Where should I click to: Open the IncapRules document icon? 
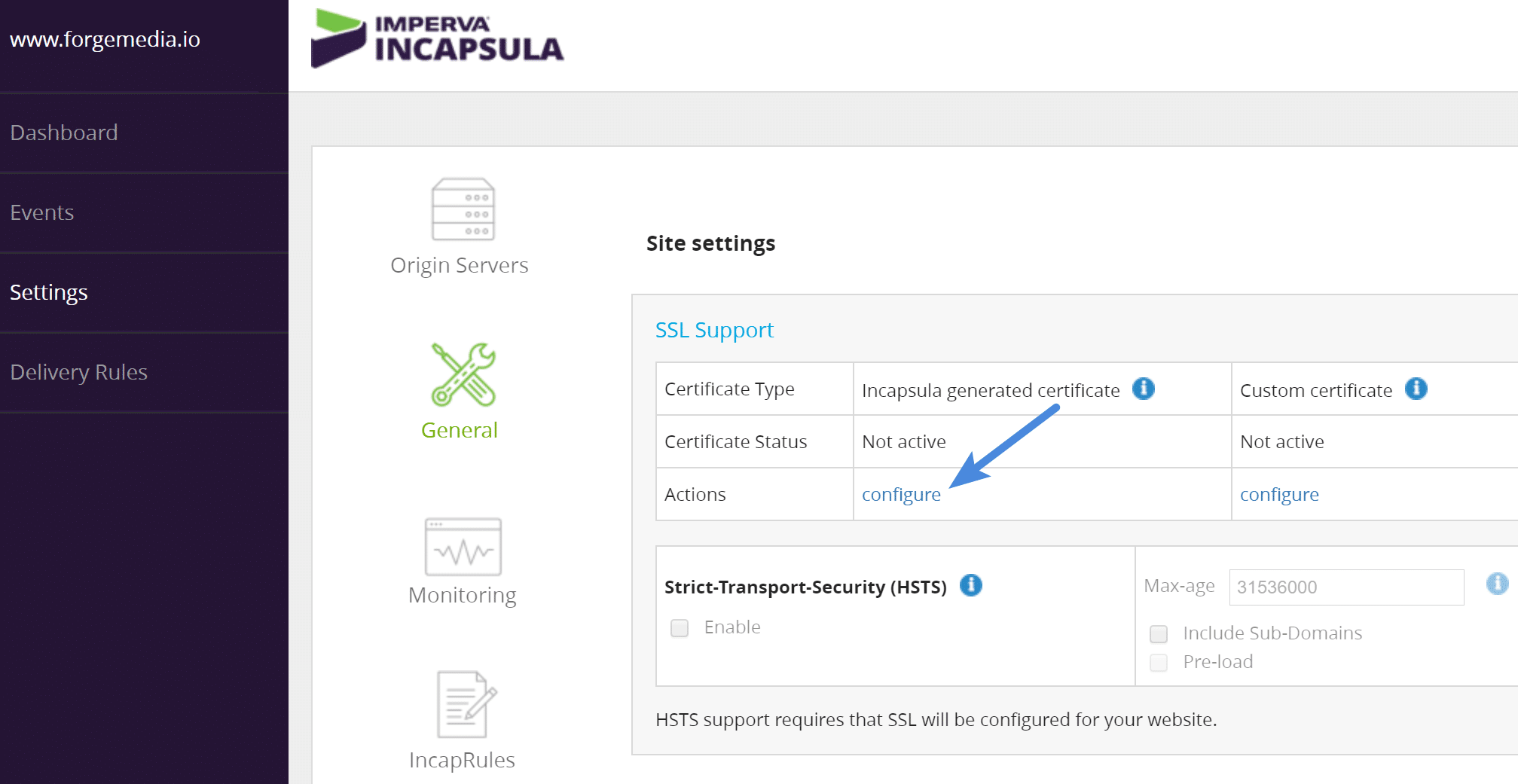[466, 704]
